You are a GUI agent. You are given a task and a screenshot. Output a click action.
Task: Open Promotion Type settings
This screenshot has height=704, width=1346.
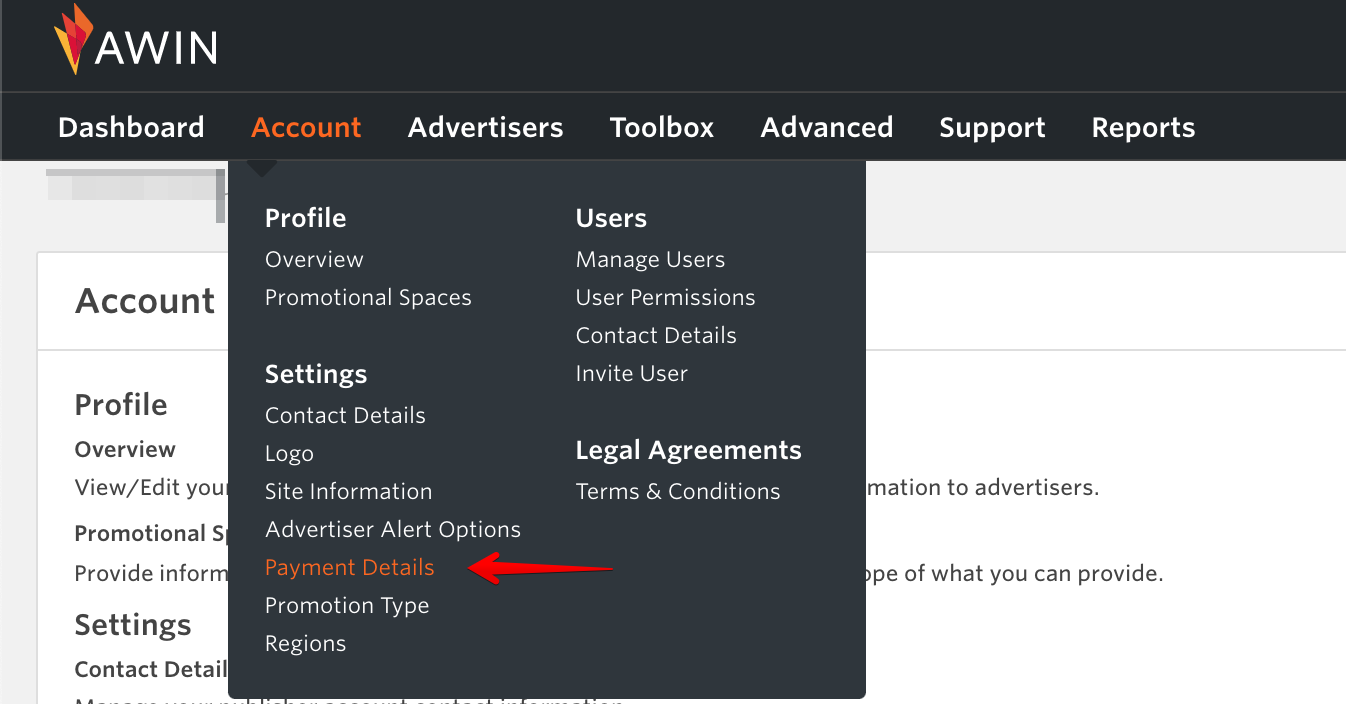click(x=347, y=606)
